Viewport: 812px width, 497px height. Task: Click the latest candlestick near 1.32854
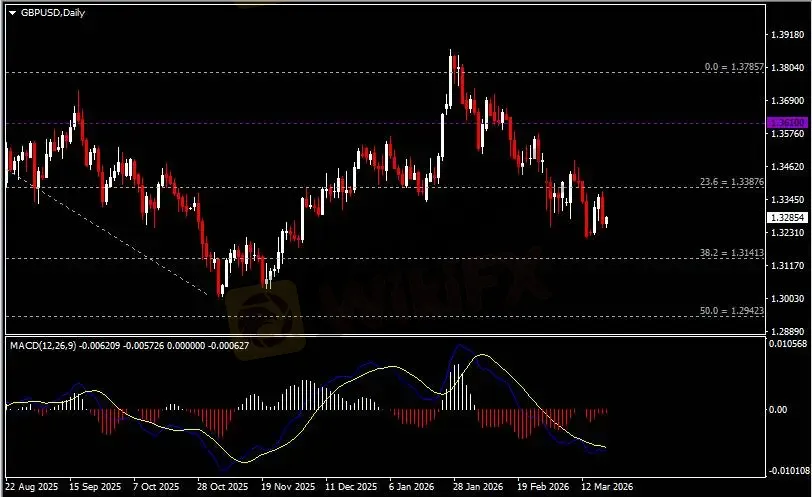(606, 222)
